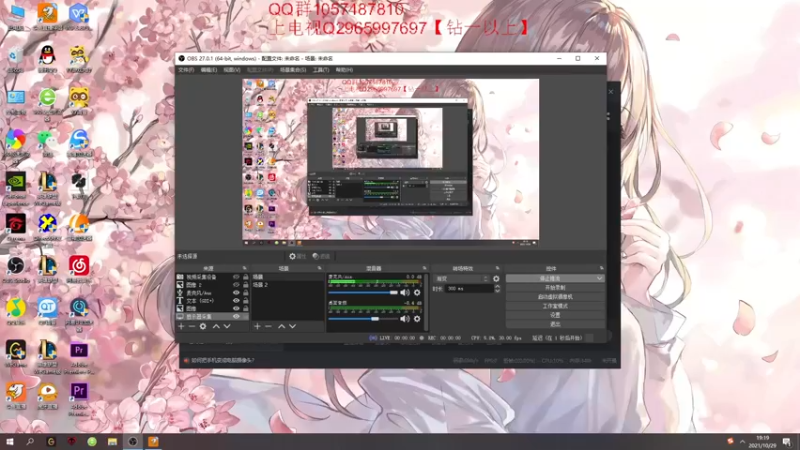Adjust bottom mixer channel volume slider
Image resolution: width=800 pixels, height=450 pixels.
pos(363,318)
